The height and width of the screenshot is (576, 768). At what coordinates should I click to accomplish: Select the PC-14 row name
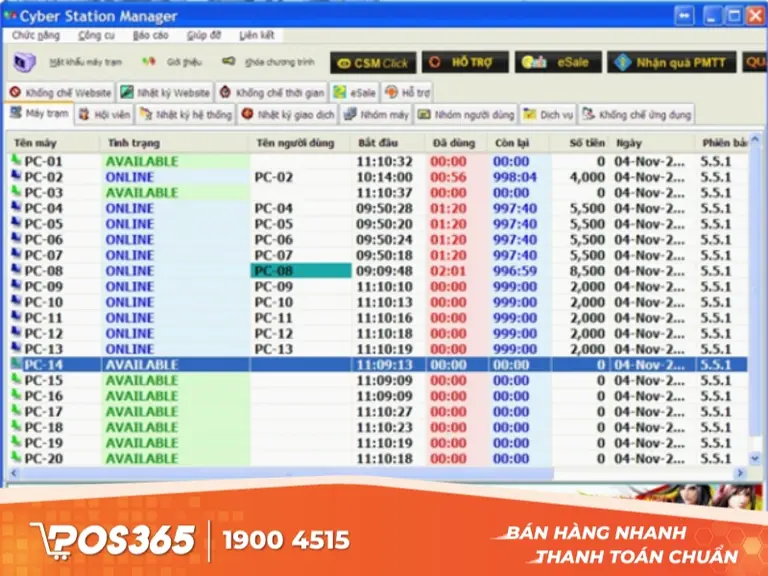tap(44, 365)
